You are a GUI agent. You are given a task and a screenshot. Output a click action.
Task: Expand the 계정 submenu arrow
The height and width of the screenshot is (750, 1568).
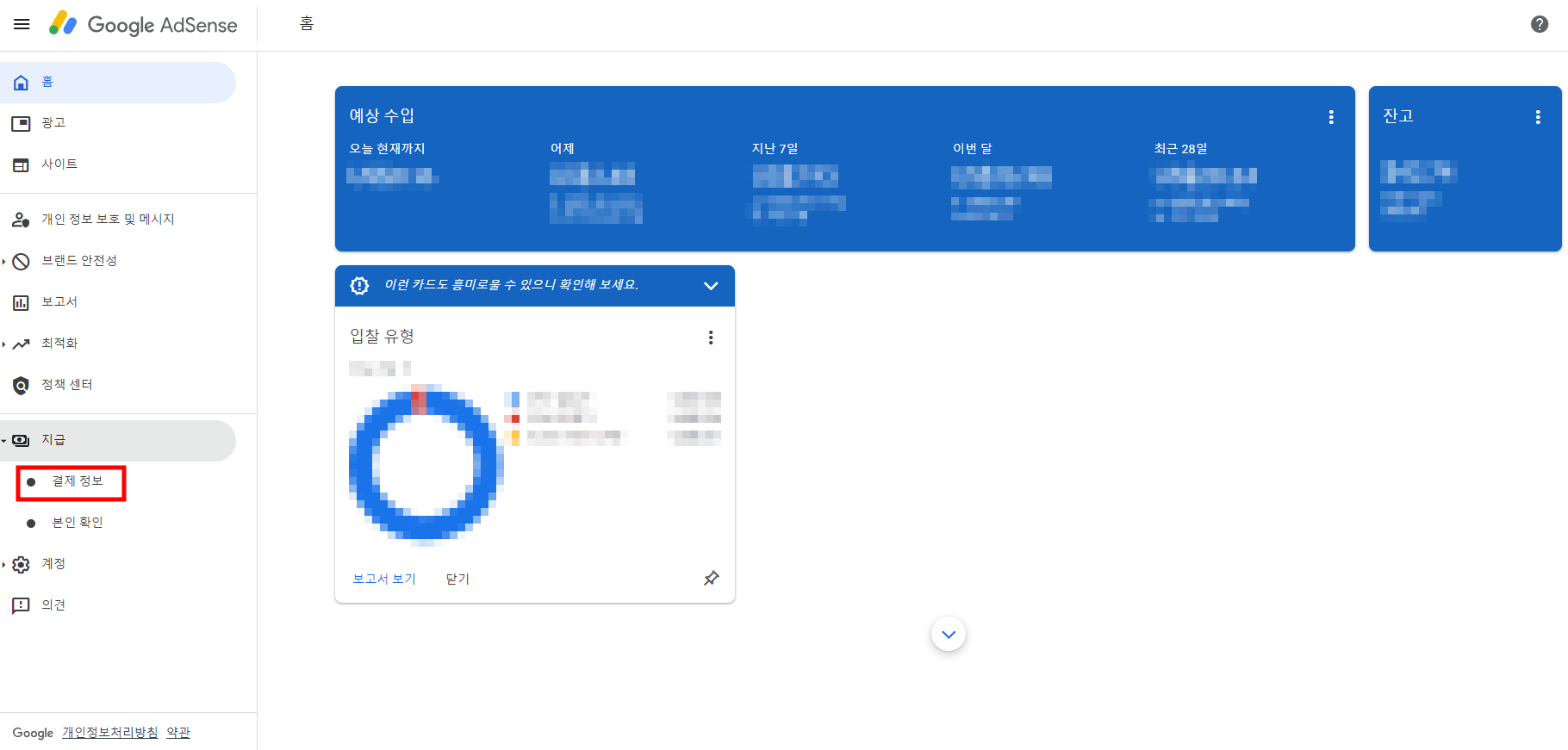tap(4, 565)
